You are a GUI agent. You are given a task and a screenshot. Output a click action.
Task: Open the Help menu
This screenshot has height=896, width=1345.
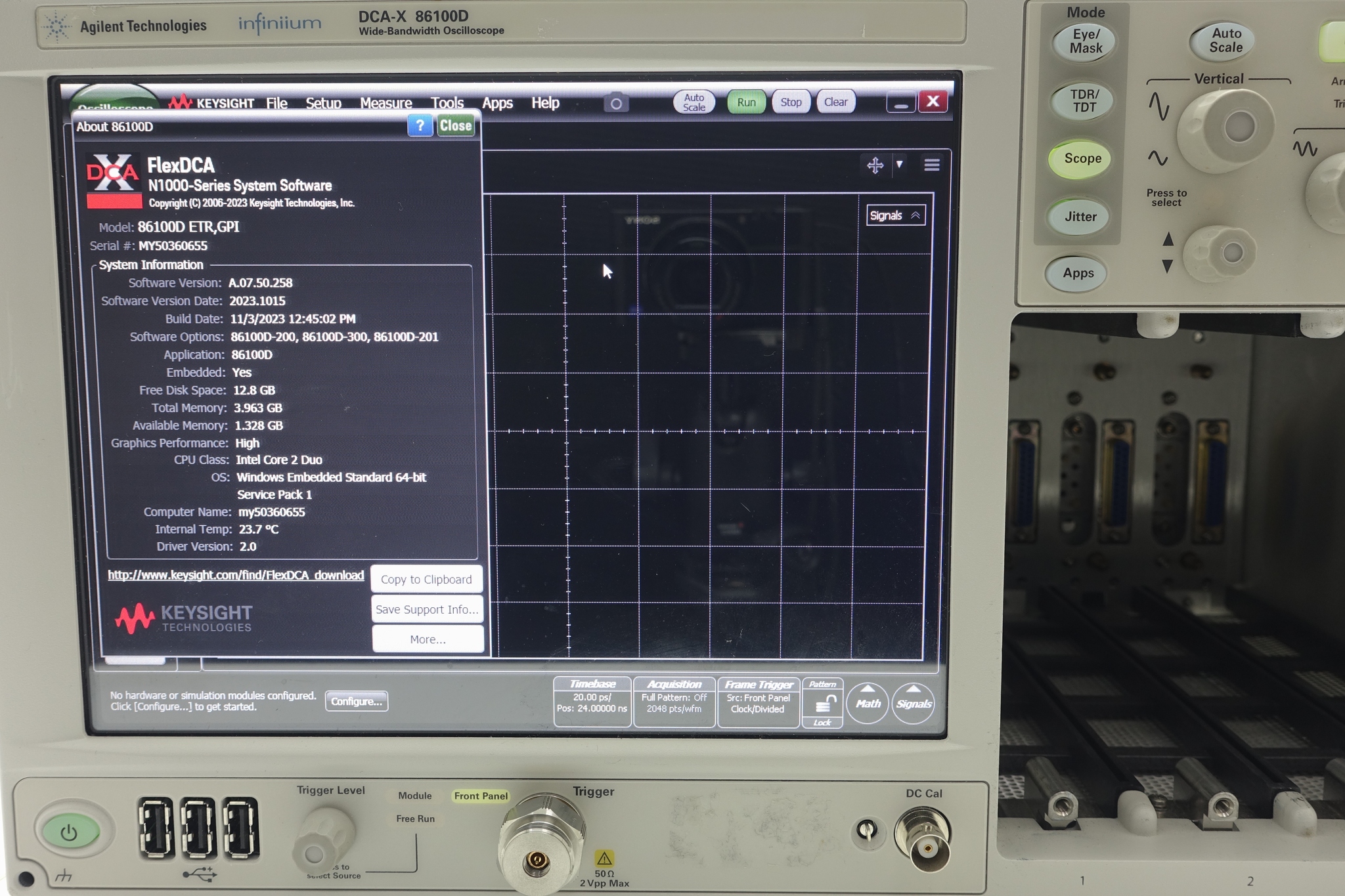(x=545, y=102)
